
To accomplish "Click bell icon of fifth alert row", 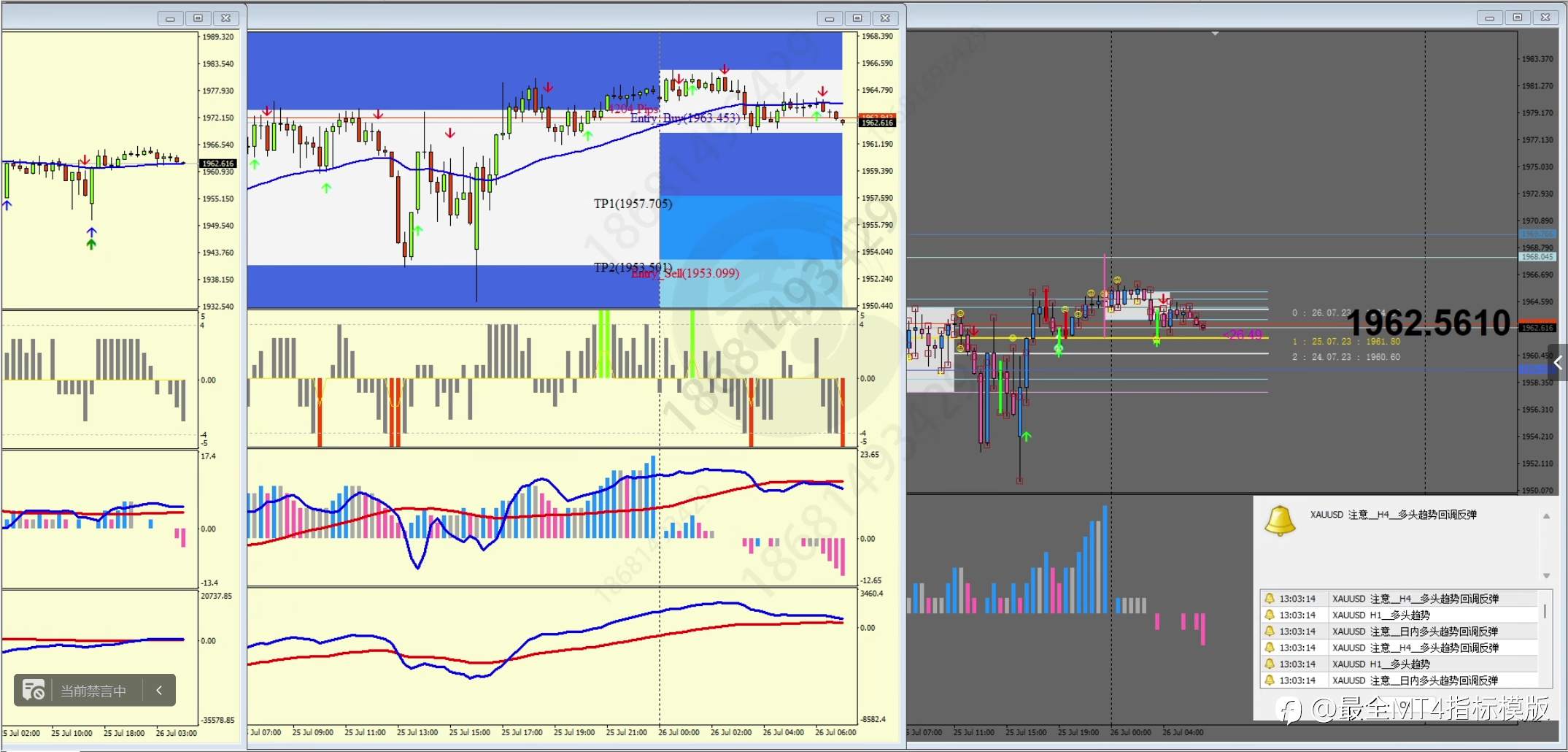I will tap(1270, 664).
